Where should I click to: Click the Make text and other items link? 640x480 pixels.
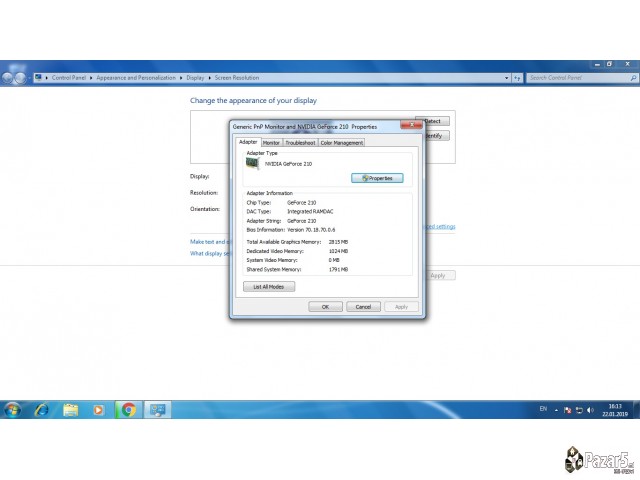pyautogui.click(x=211, y=242)
